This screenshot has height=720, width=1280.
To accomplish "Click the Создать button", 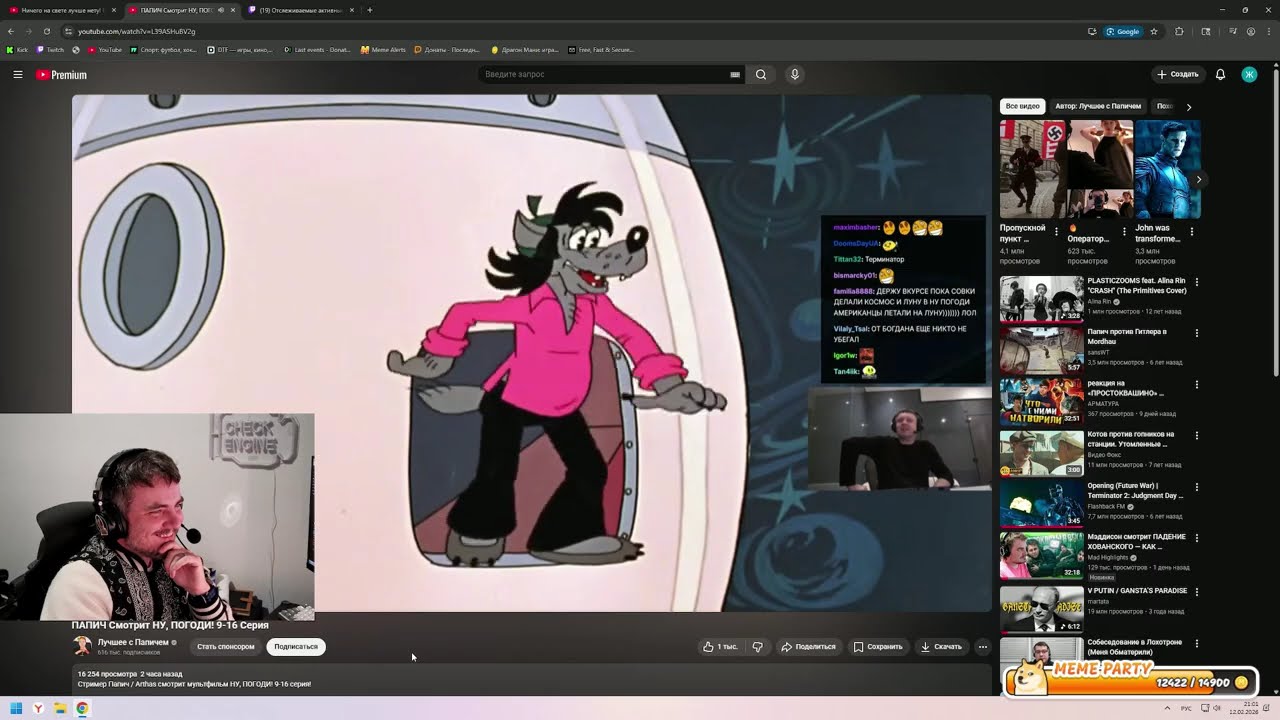I will 1177,74.
